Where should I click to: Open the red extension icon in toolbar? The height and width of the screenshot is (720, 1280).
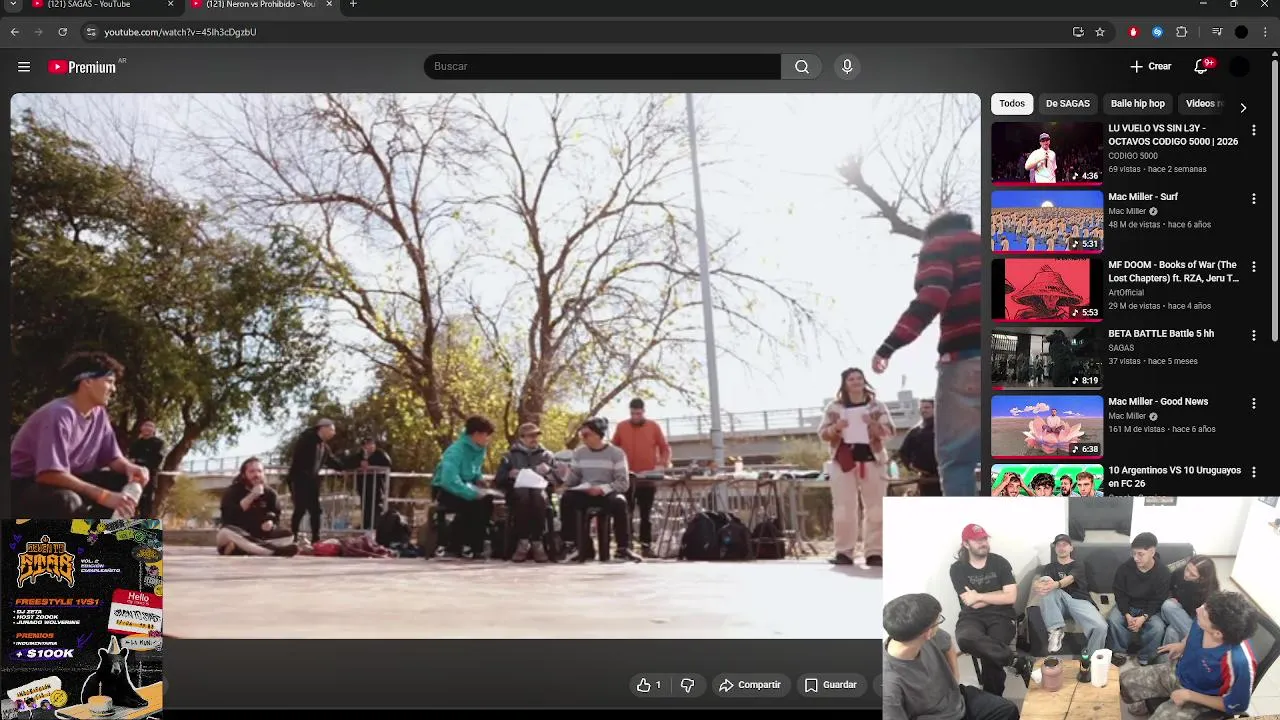tap(1133, 32)
